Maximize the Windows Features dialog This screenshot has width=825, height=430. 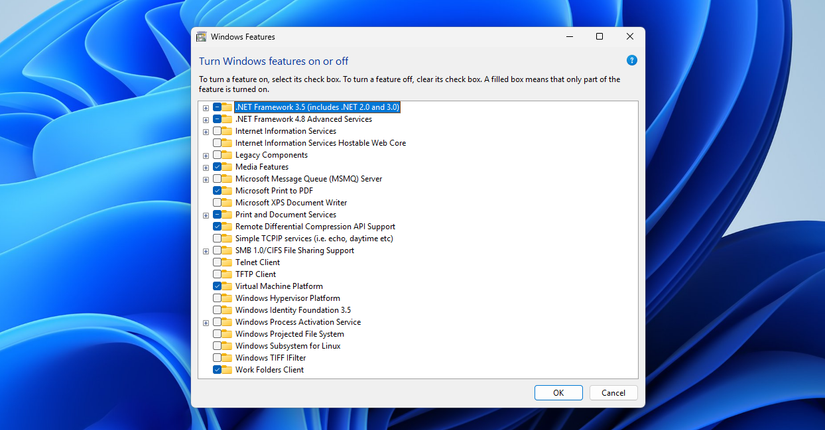point(599,36)
